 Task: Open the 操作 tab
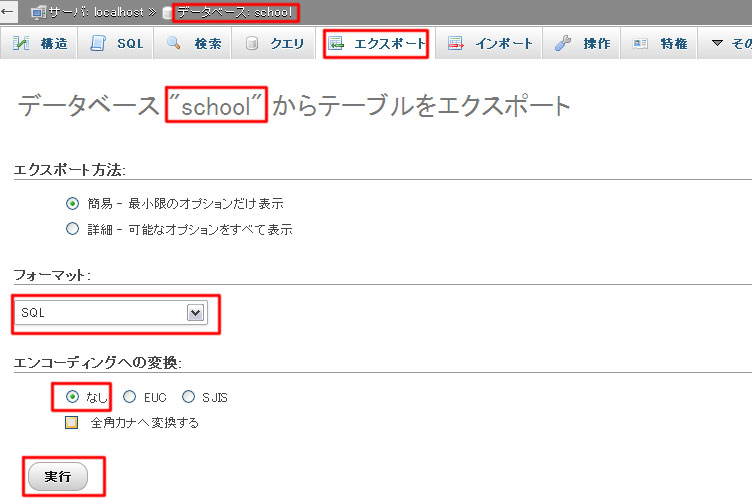tap(581, 43)
